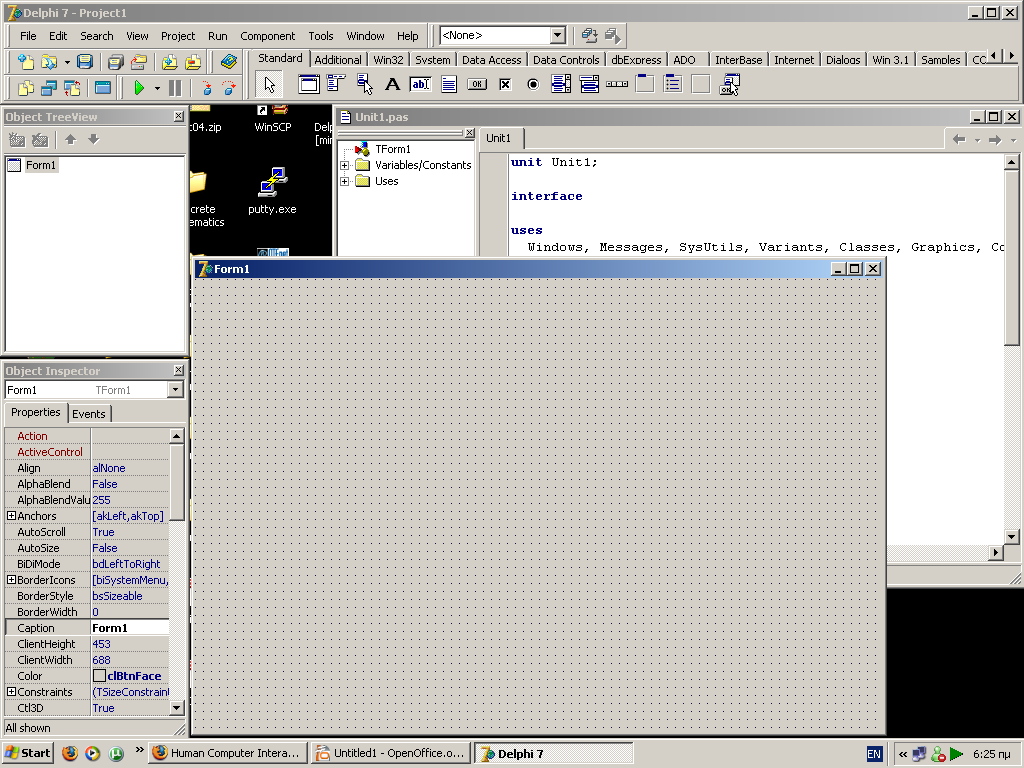Screen dimensions: 1024x768
Task: Select the Unit1 editor tab
Action: tap(498, 138)
